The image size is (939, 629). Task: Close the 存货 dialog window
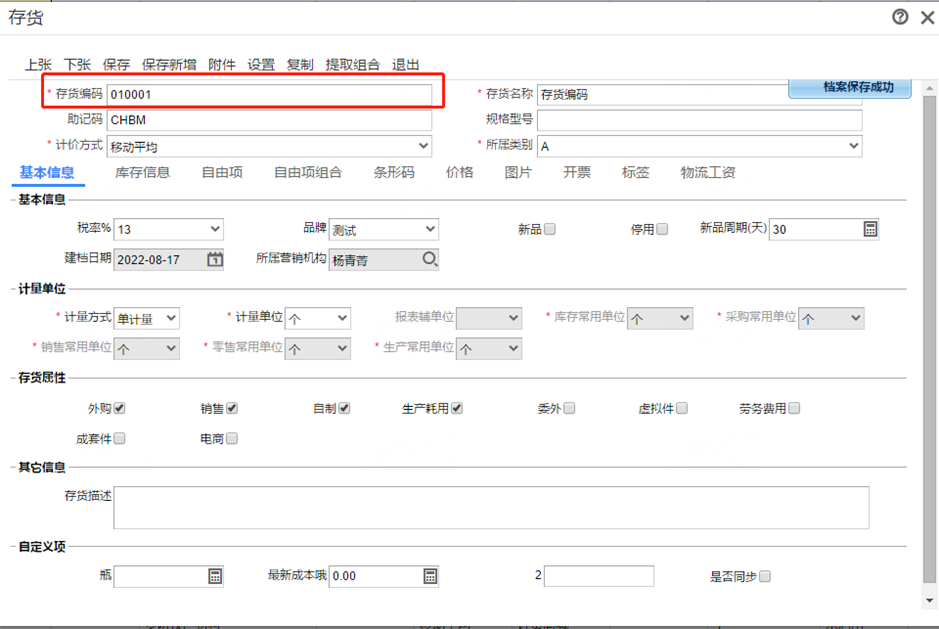[x=927, y=17]
